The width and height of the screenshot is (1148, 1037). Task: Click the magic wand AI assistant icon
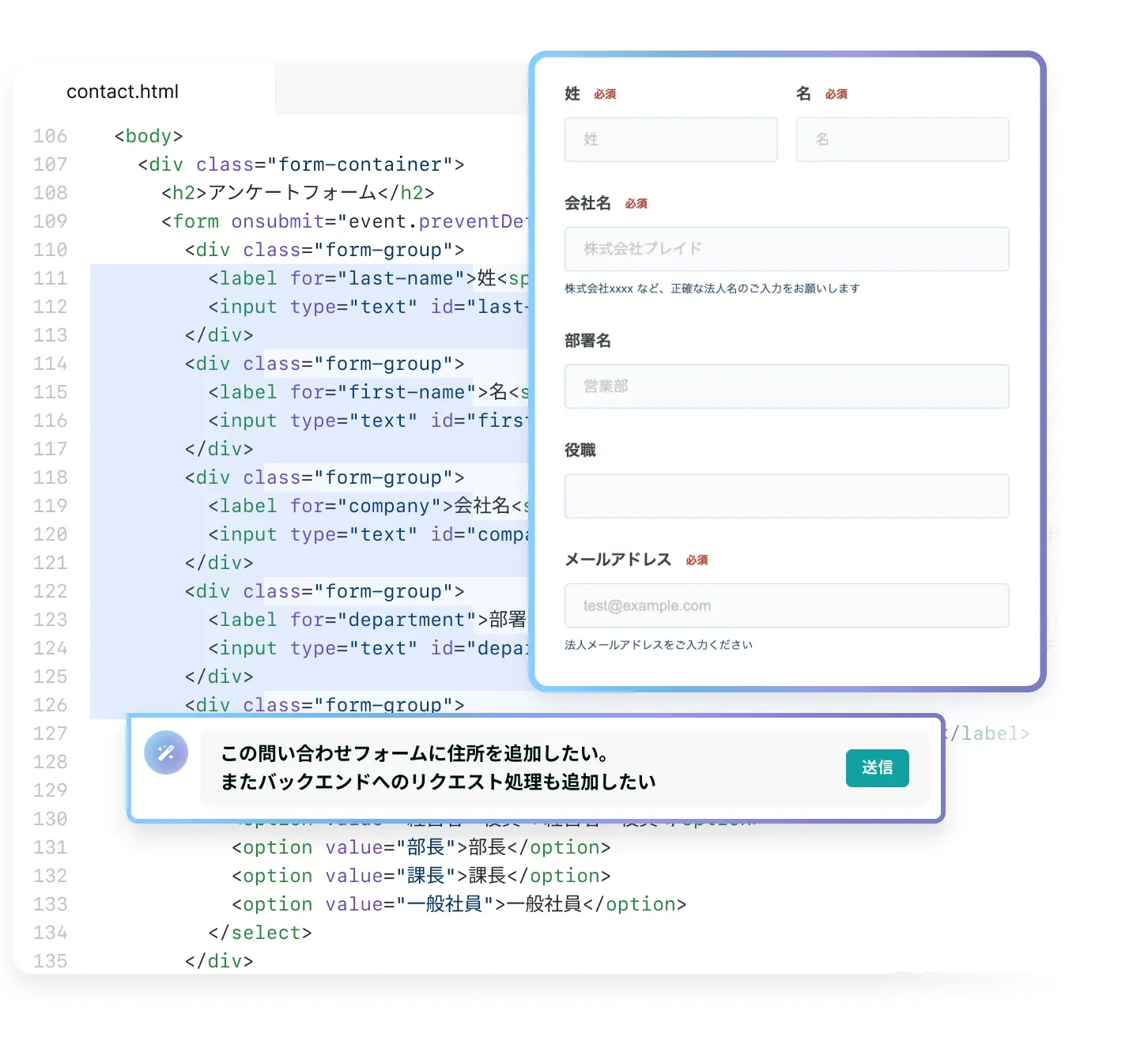pyautogui.click(x=166, y=752)
